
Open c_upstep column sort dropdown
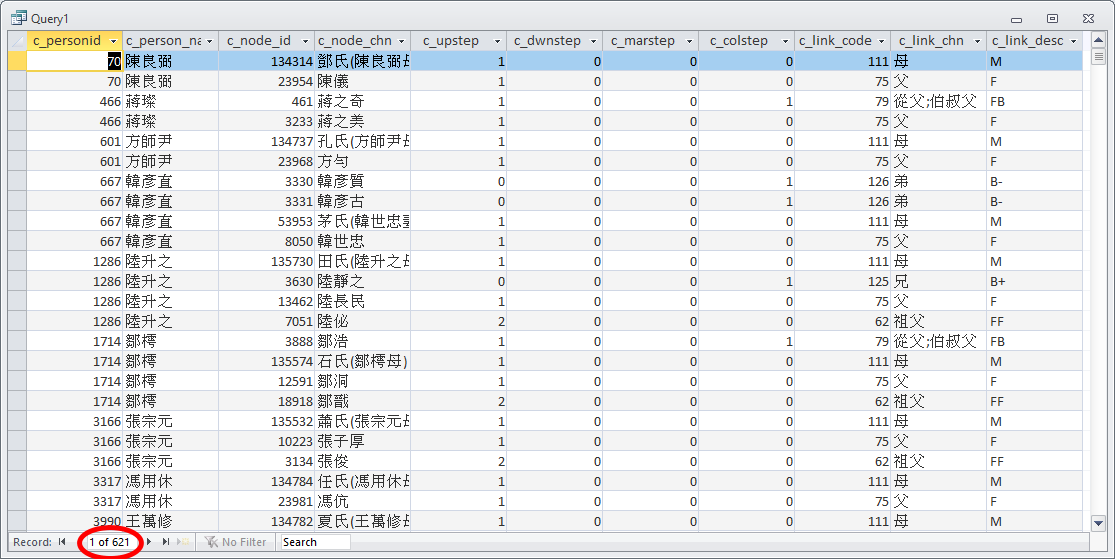point(498,41)
